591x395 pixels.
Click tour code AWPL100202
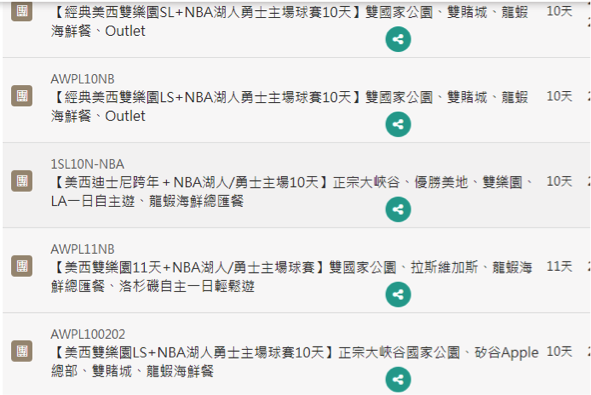click(x=88, y=334)
